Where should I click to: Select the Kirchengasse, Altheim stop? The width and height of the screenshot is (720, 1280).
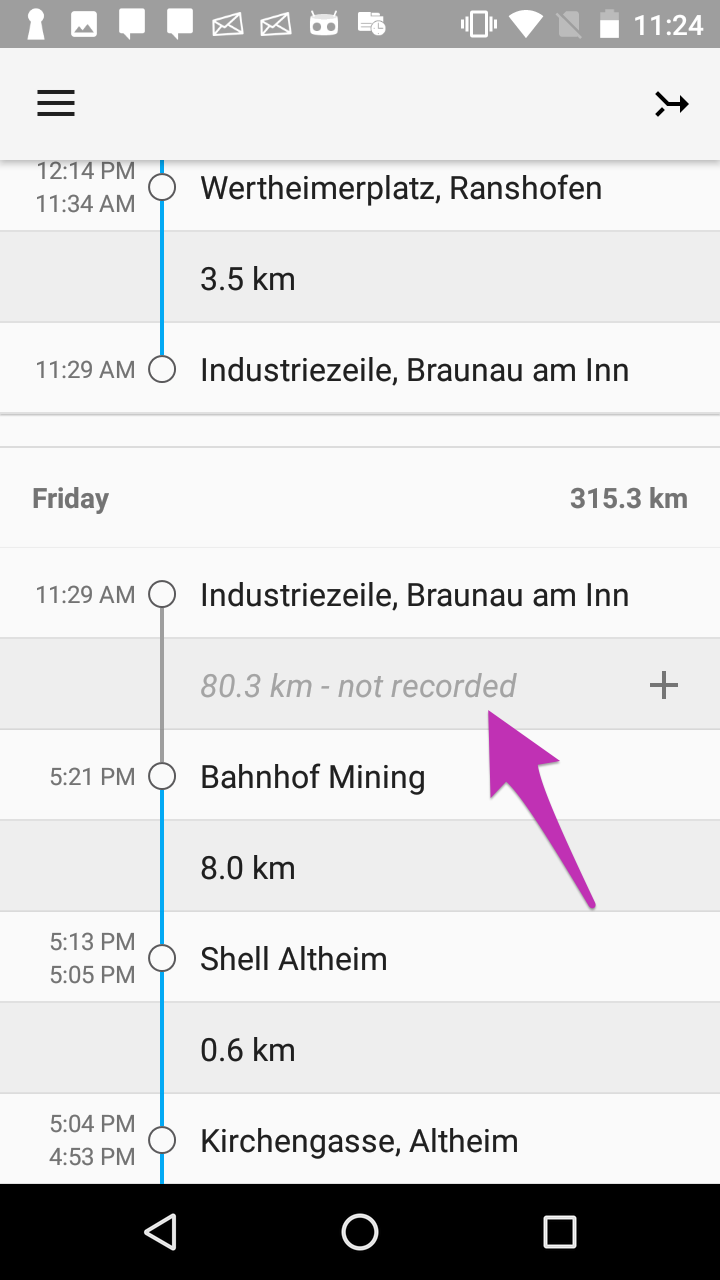[358, 1140]
